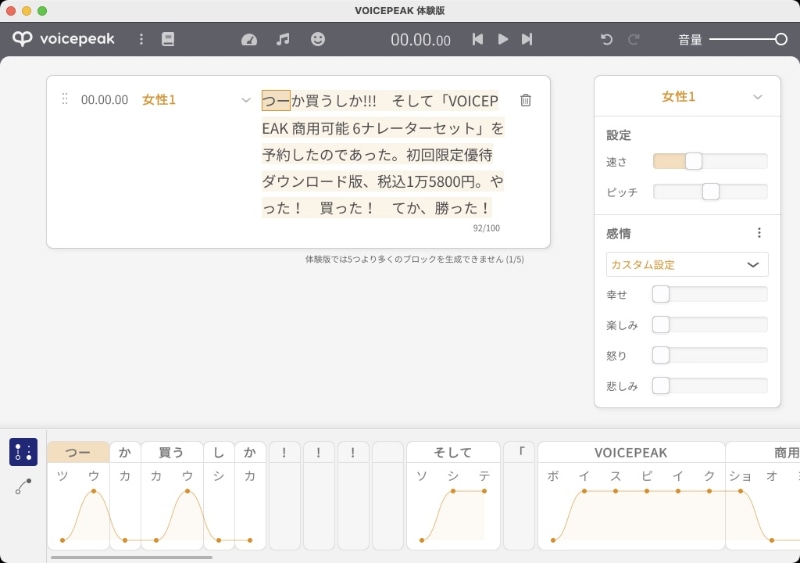Viewport: 800px width, 563px height.
Task: Click the voicepeak logo
Action: click(63, 39)
